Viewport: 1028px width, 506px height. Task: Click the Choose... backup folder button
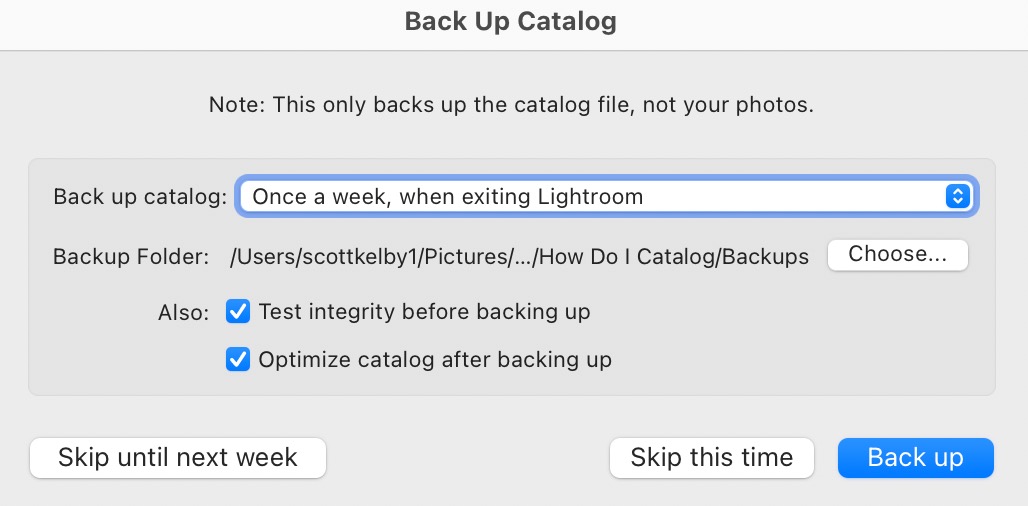click(x=897, y=255)
